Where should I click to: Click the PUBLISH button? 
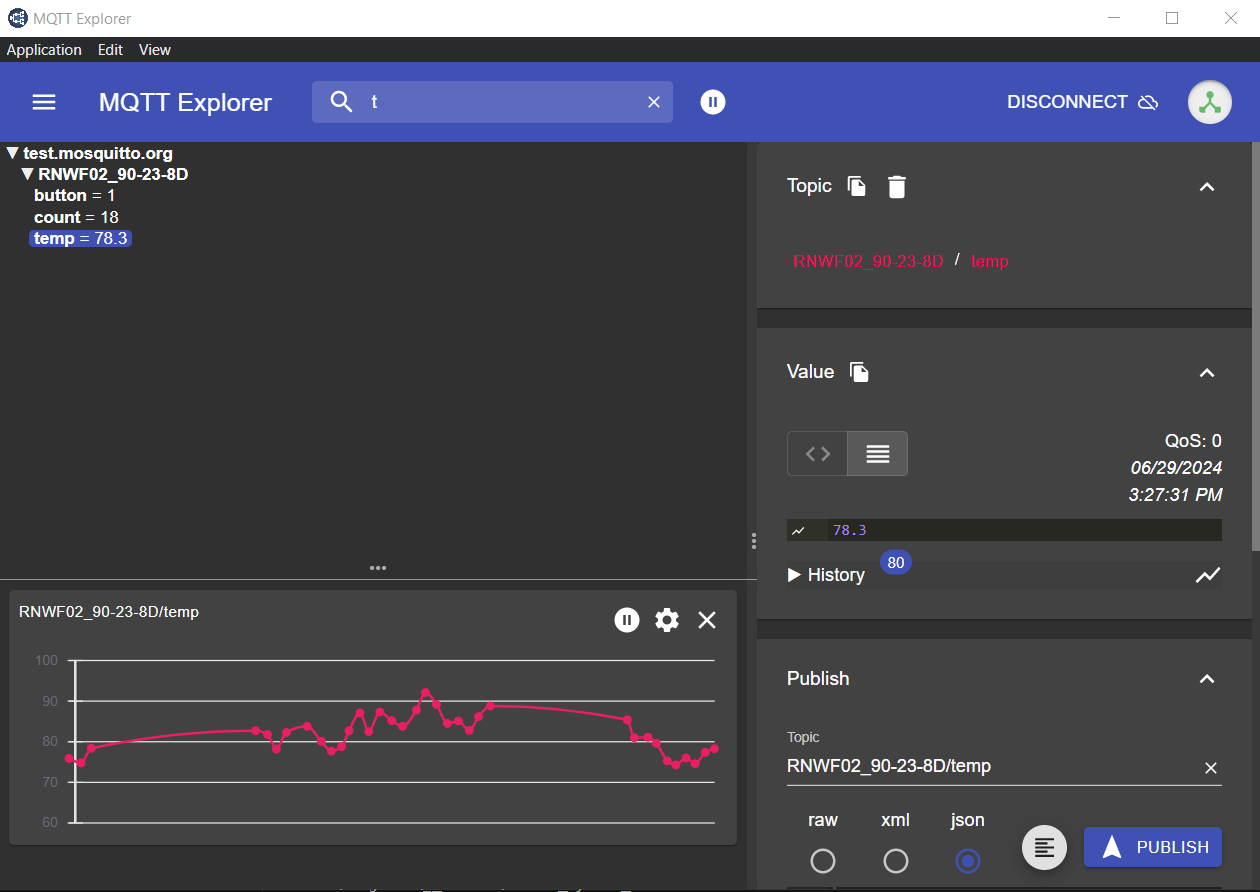(1153, 847)
